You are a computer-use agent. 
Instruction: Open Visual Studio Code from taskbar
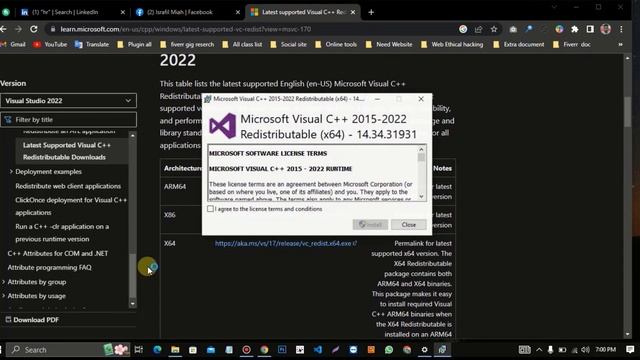point(318,349)
